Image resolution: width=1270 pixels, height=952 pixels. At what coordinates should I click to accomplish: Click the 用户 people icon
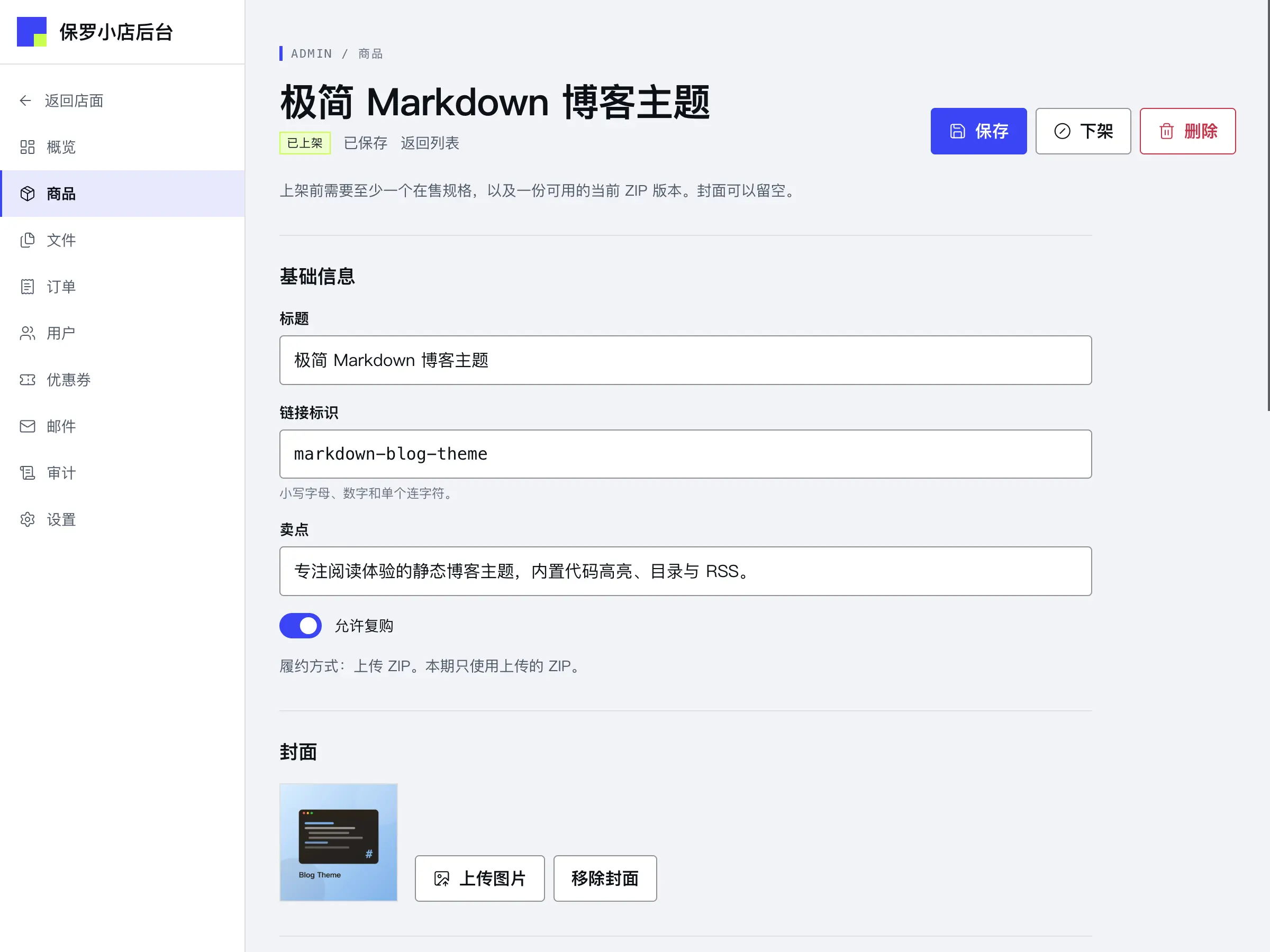[28, 333]
